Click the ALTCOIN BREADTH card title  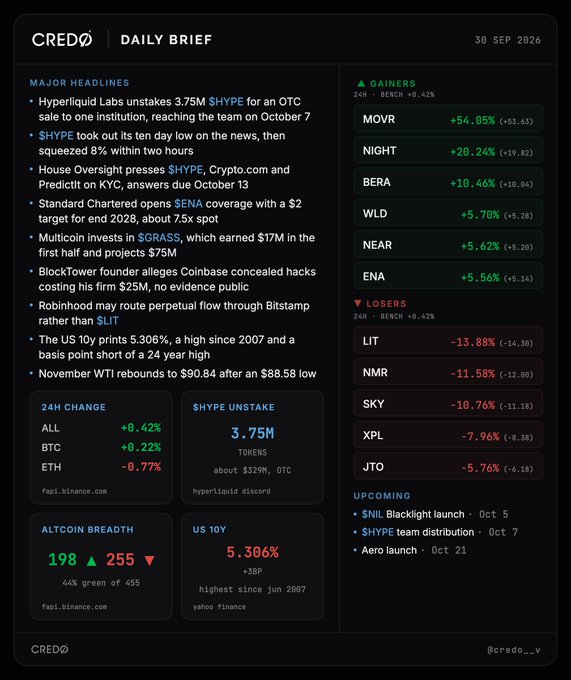point(88,530)
